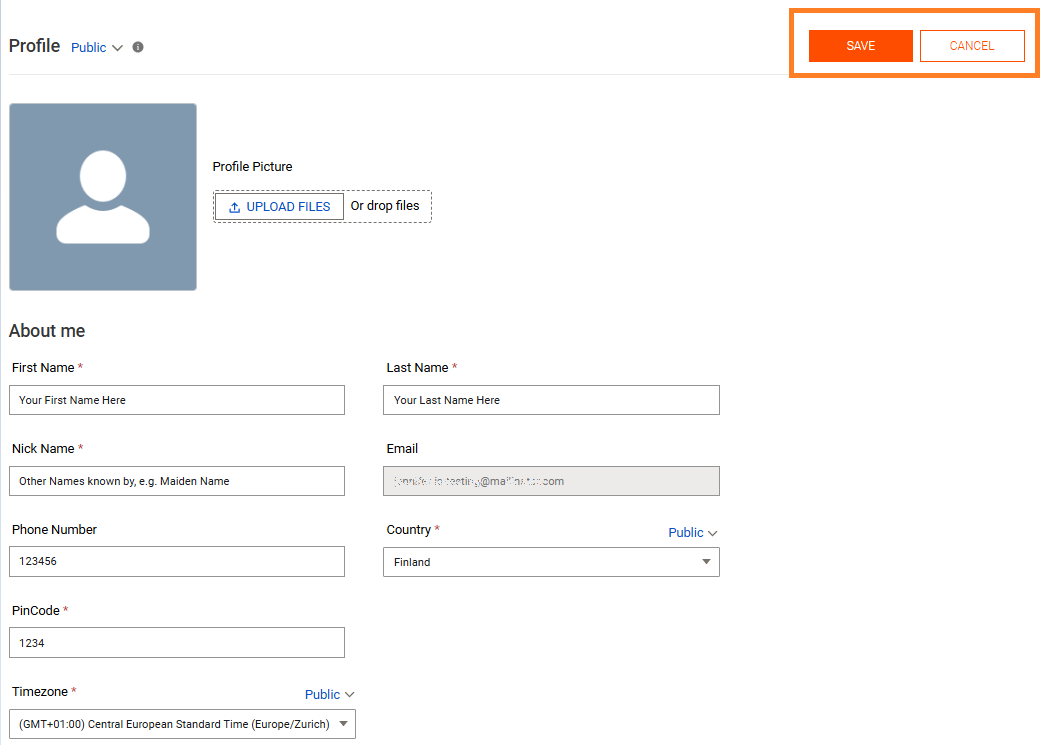1046x745 pixels.
Task: Click the upload arrow icon in Upload Files
Action: coord(235,207)
